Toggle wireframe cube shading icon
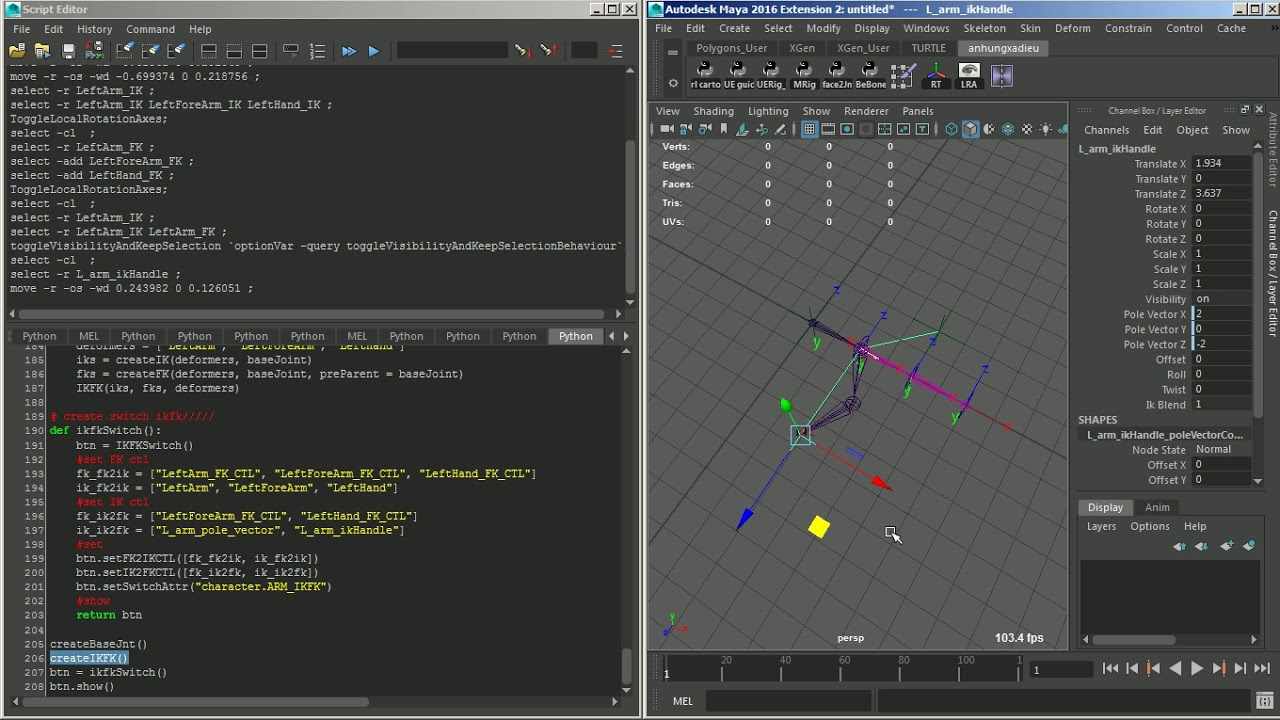 (951, 129)
